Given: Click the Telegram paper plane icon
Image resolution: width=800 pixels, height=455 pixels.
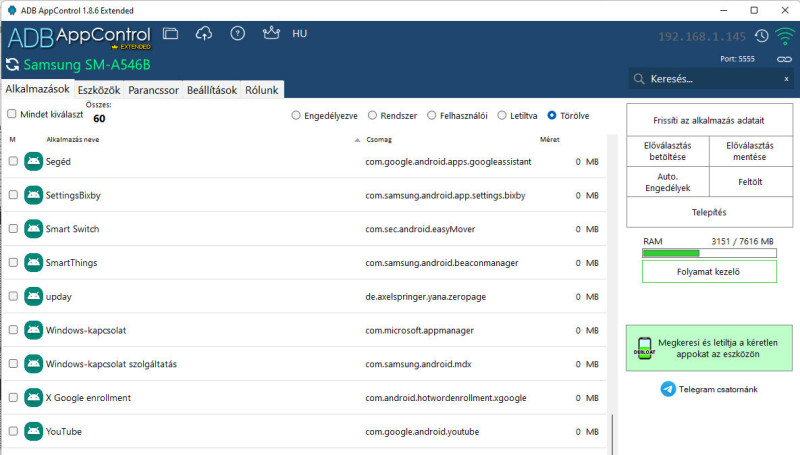Looking at the screenshot, I should coord(668,389).
